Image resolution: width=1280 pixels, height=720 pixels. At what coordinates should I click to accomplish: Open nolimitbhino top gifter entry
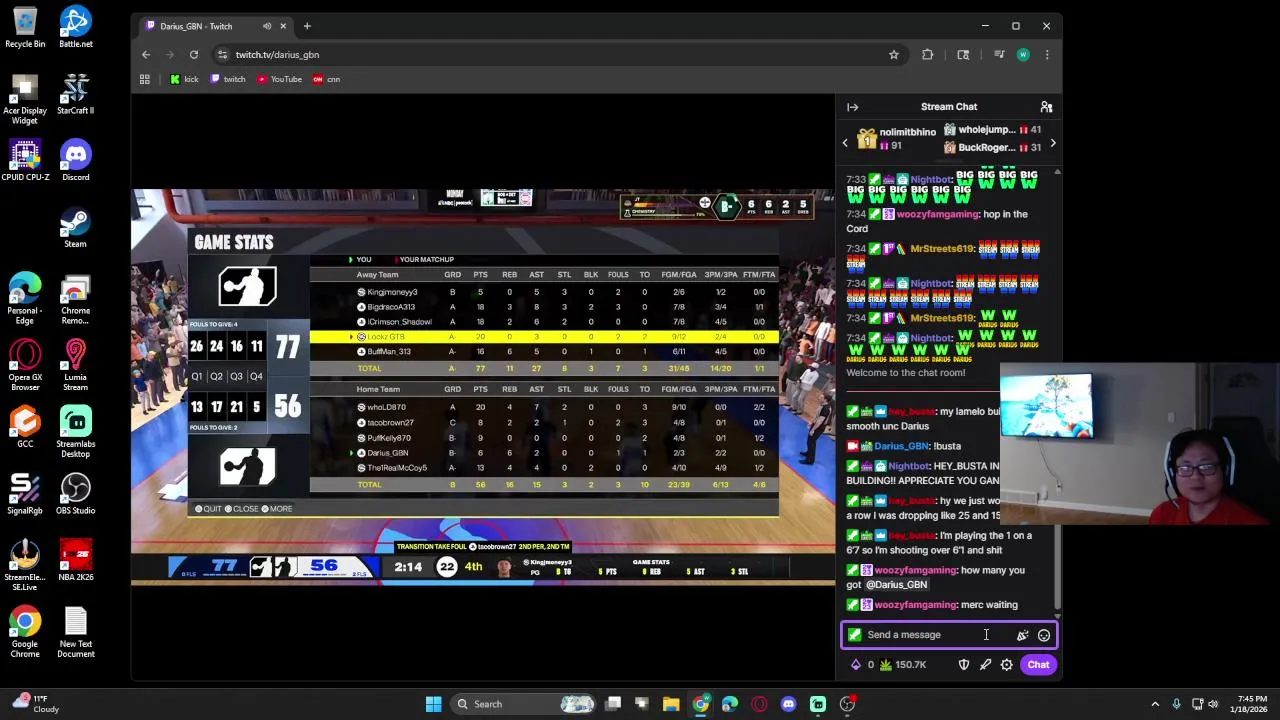(x=896, y=139)
